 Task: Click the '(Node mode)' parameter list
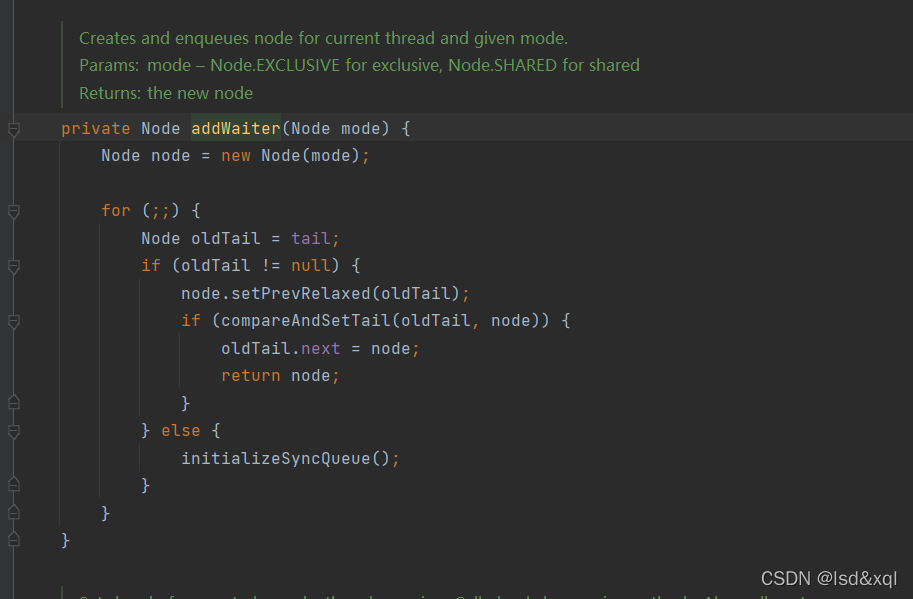(335, 128)
